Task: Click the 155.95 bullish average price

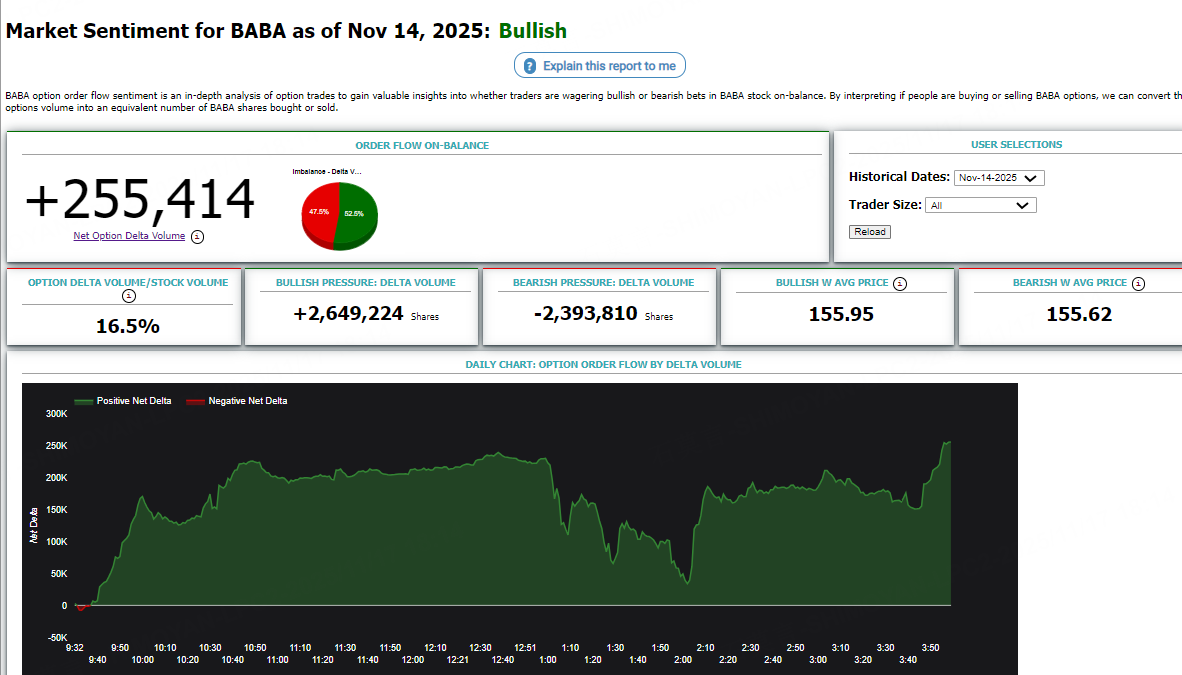Action: click(841, 314)
